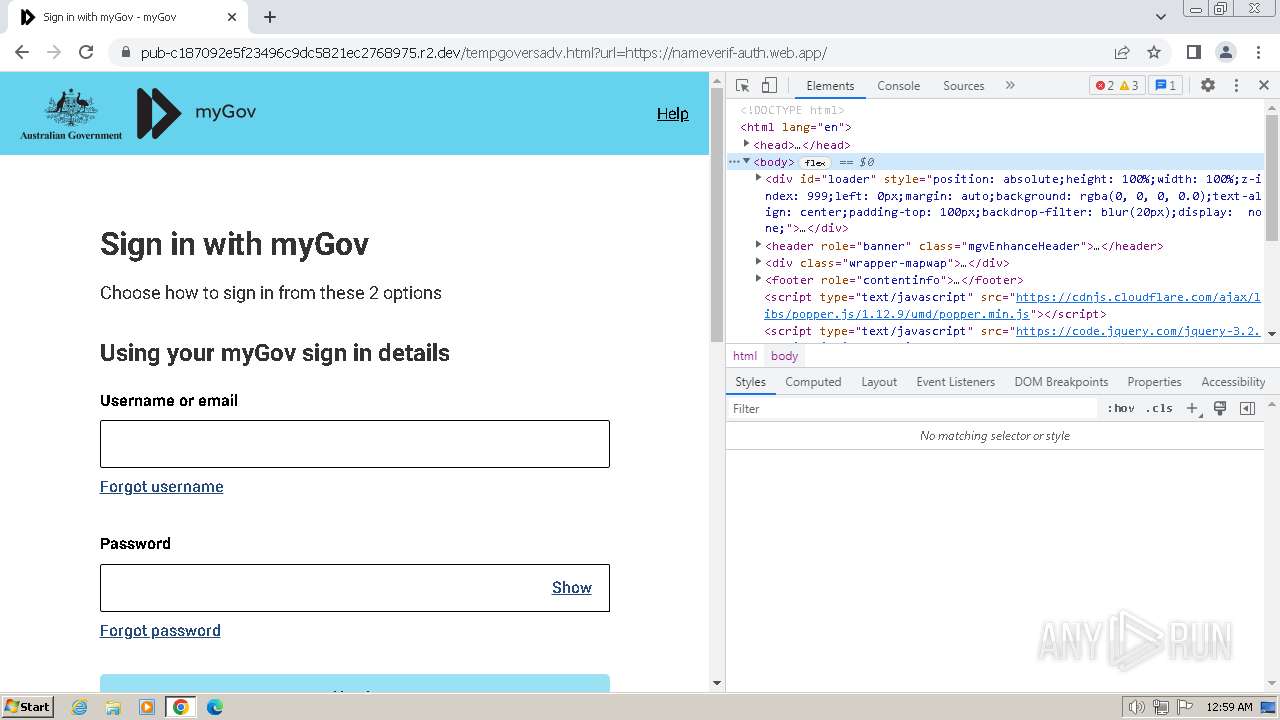The height and width of the screenshot is (720, 1280).
Task: Go forward in browser history
Action: [54, 52]
